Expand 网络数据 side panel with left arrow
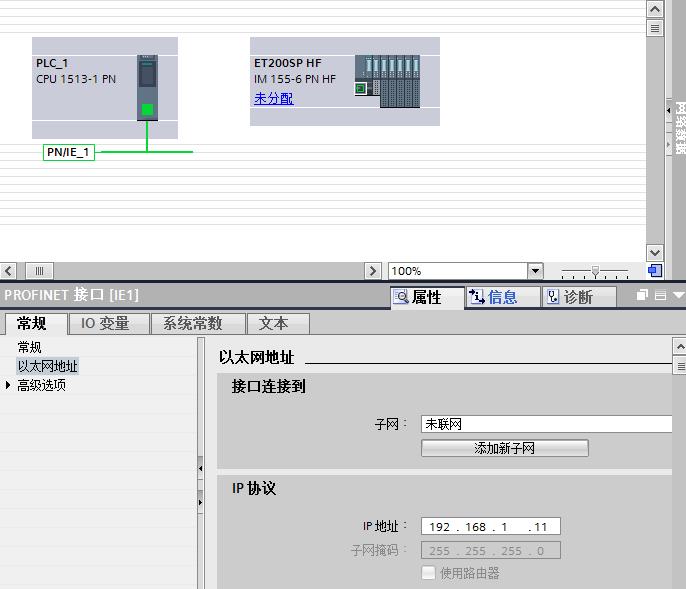Viewport: 686px width, 589px height. coord(668,111)
